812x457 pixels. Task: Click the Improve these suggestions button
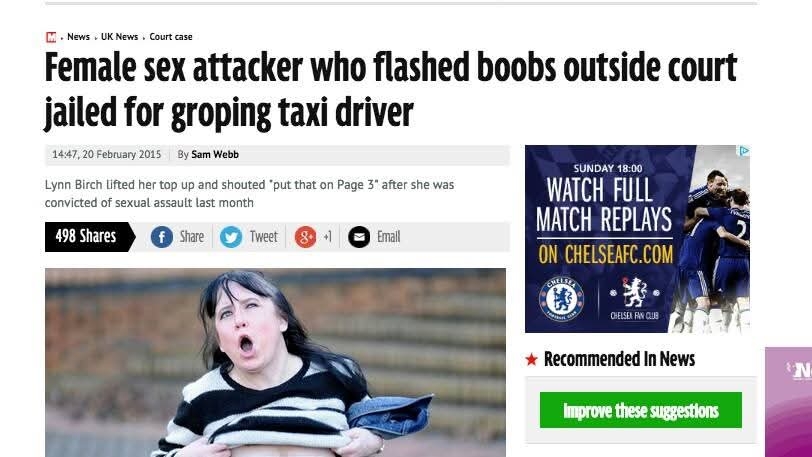[x=641, y=410]
